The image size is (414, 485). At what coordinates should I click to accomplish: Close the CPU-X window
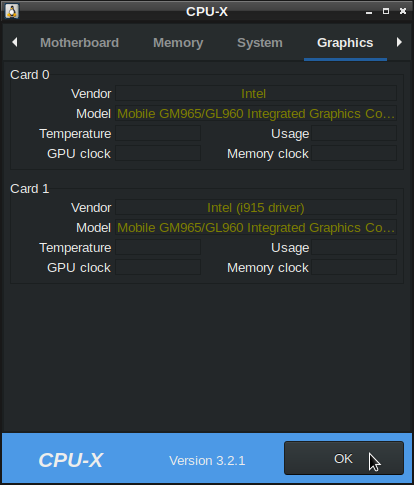[x=403, y=11]
